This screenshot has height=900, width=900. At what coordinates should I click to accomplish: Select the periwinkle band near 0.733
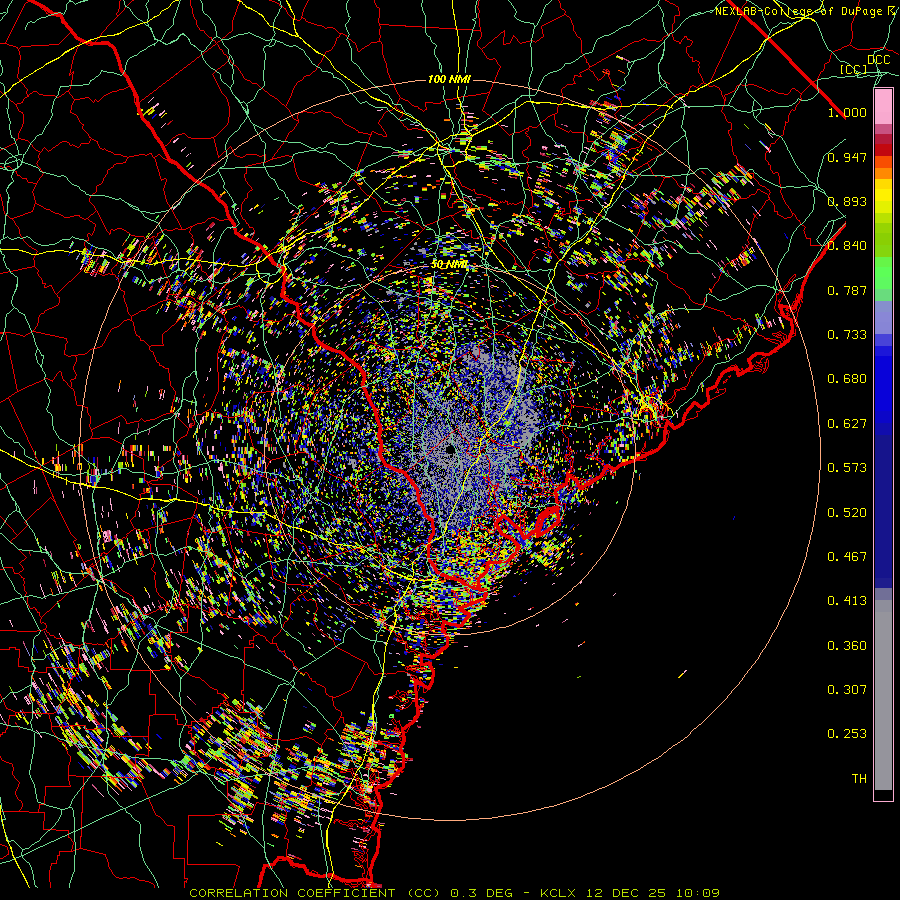(x=883, y=318)
